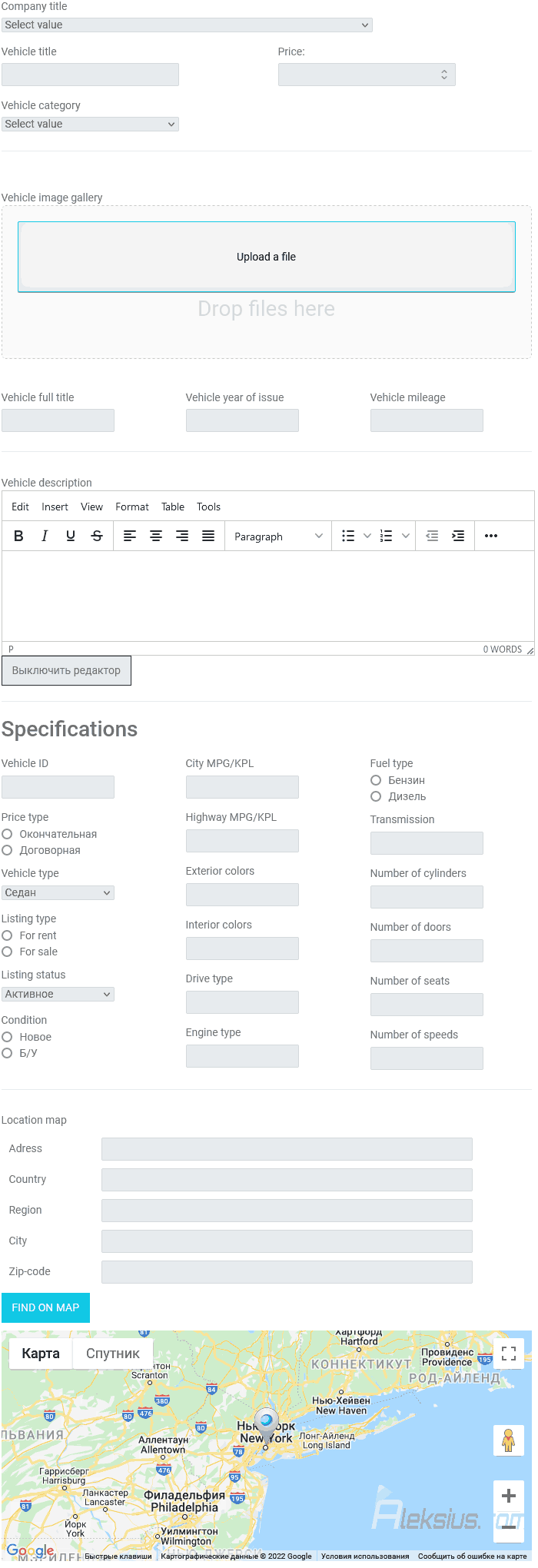Align text right in editor

pyautogui.click(x=182, y=536)
